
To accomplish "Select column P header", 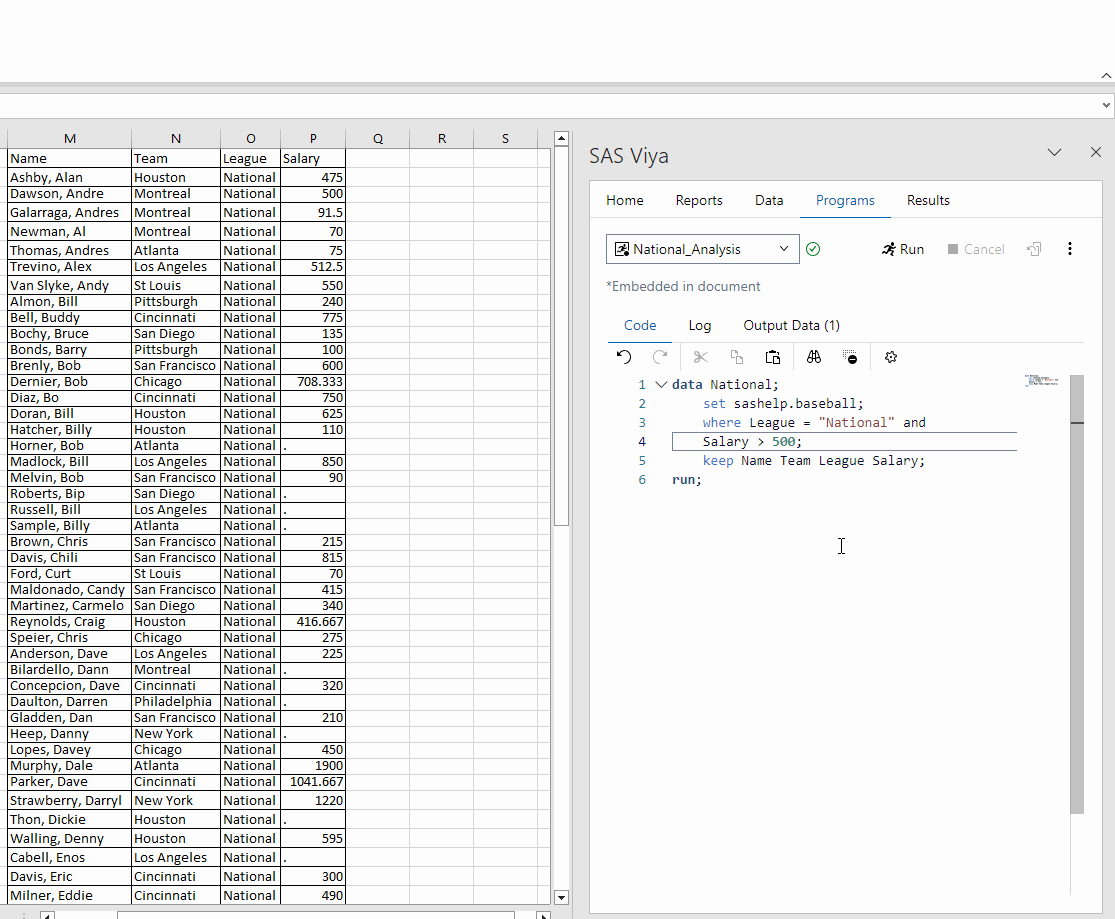I will tap(313, 139).
